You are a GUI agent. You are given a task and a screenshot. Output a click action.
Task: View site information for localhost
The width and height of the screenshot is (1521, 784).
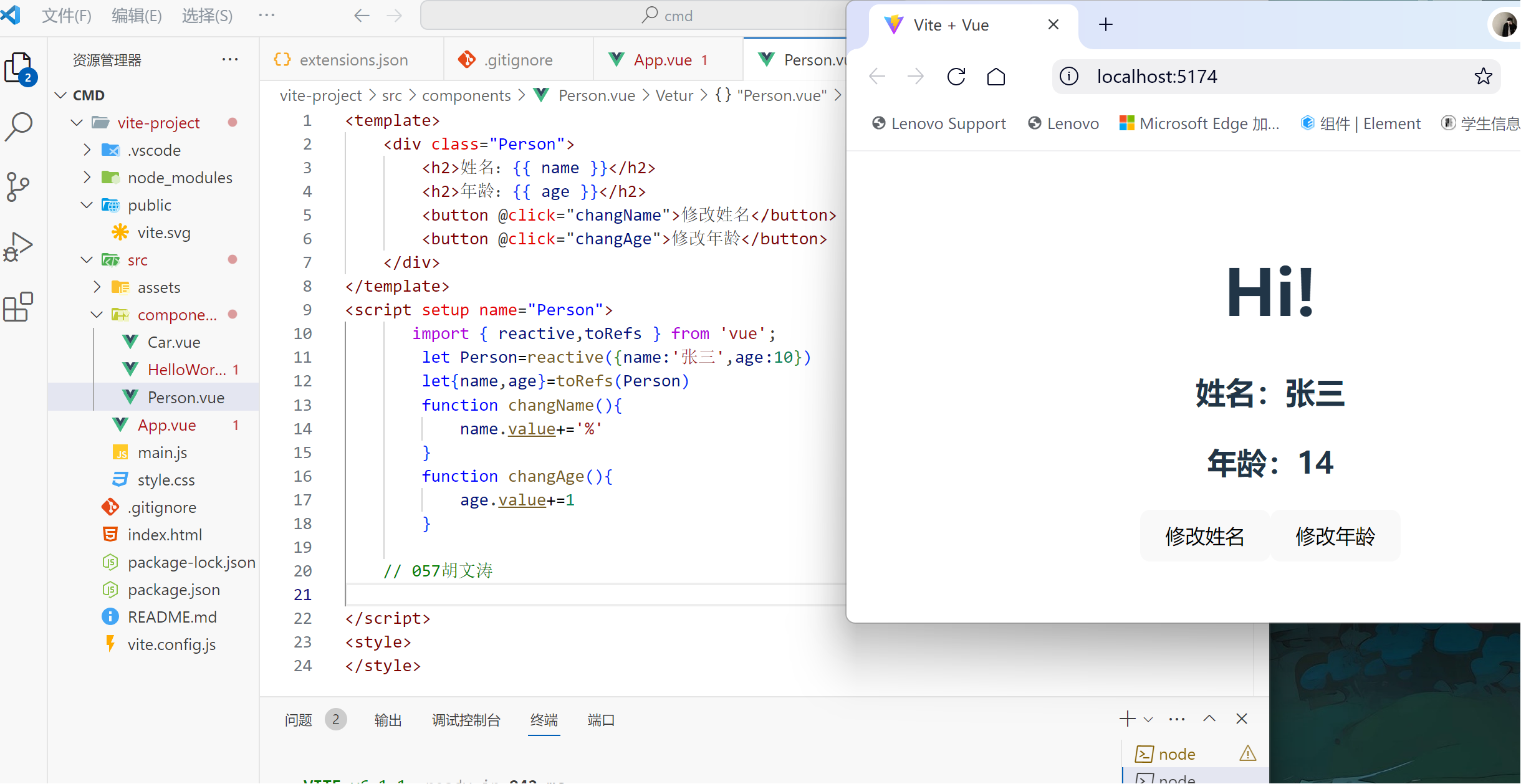coord(1069,76)
